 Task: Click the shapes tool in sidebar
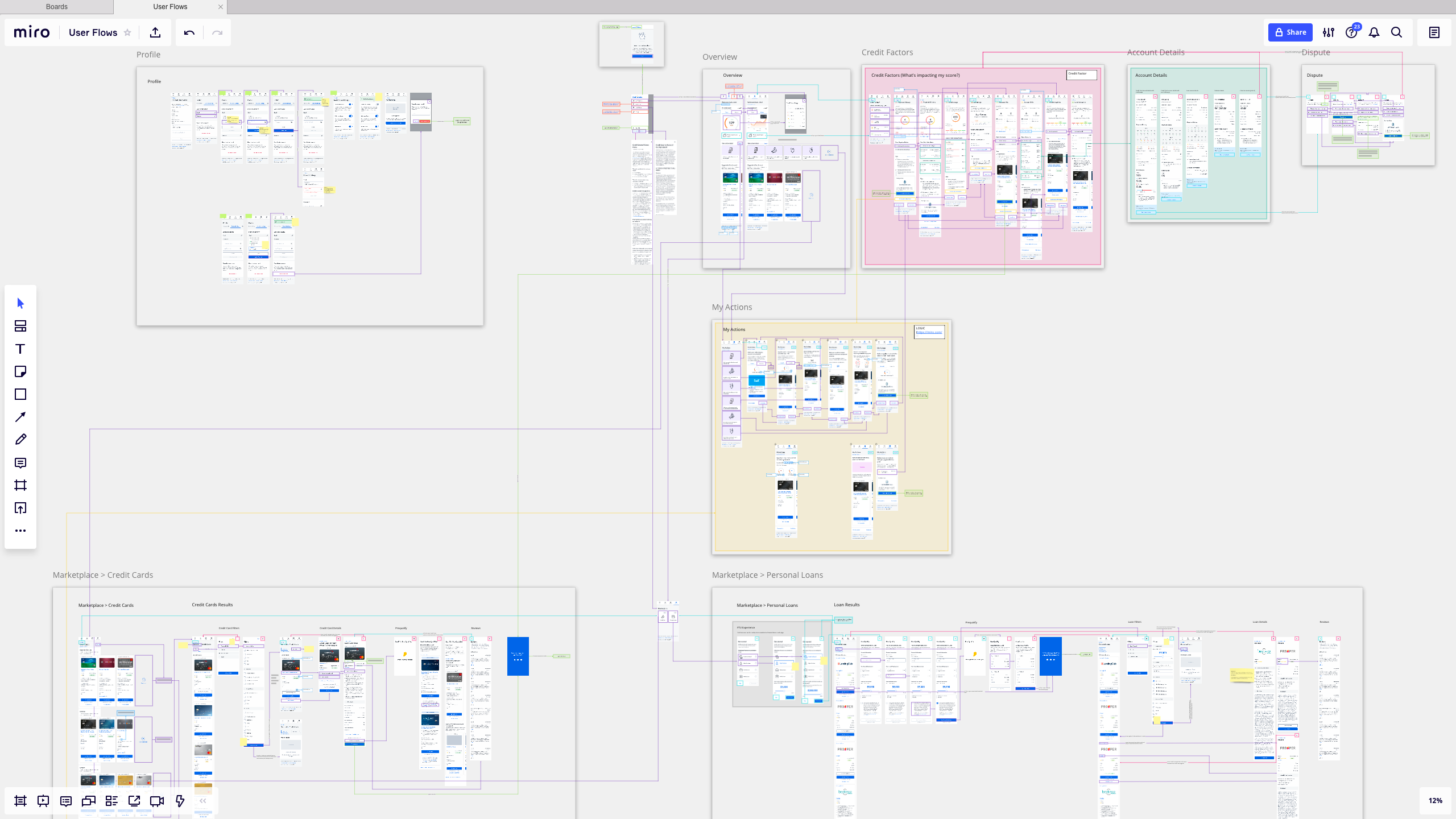click(20, 394)
